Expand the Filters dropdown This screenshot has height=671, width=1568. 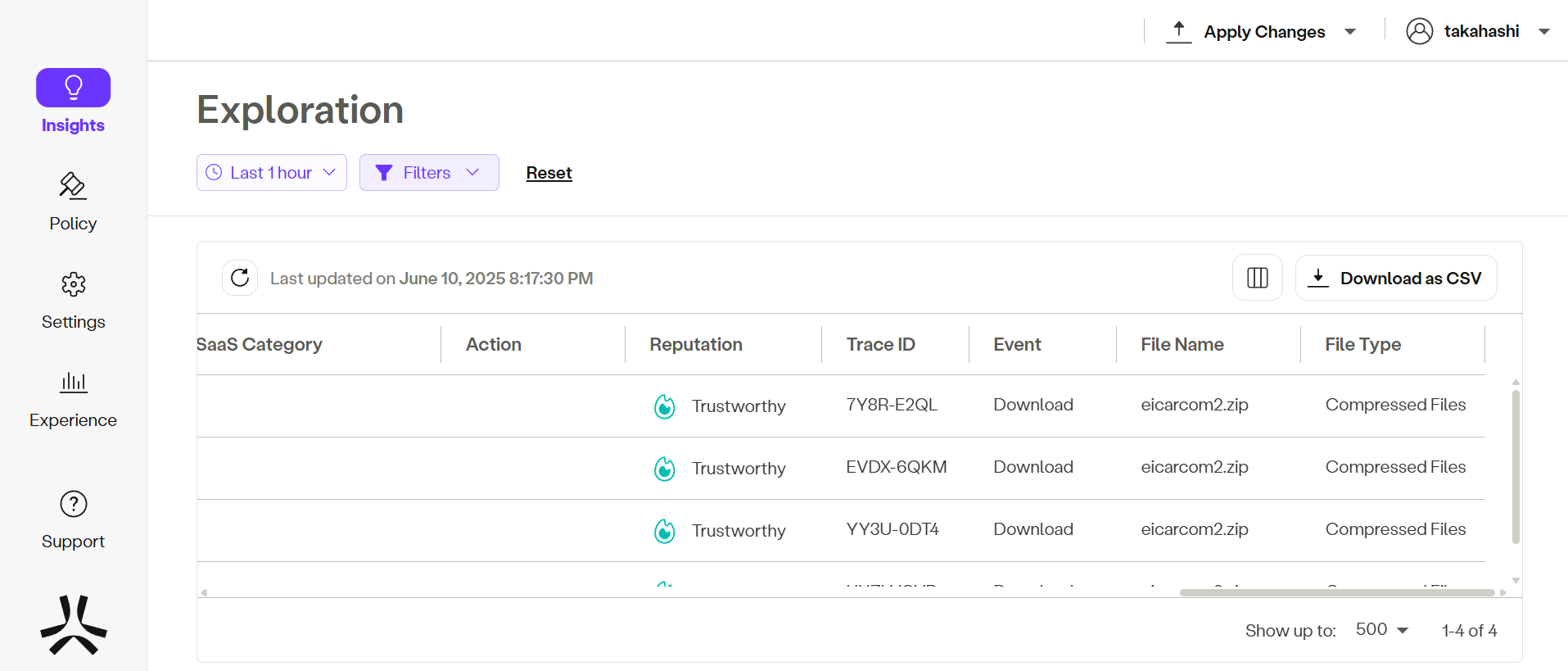428,173
